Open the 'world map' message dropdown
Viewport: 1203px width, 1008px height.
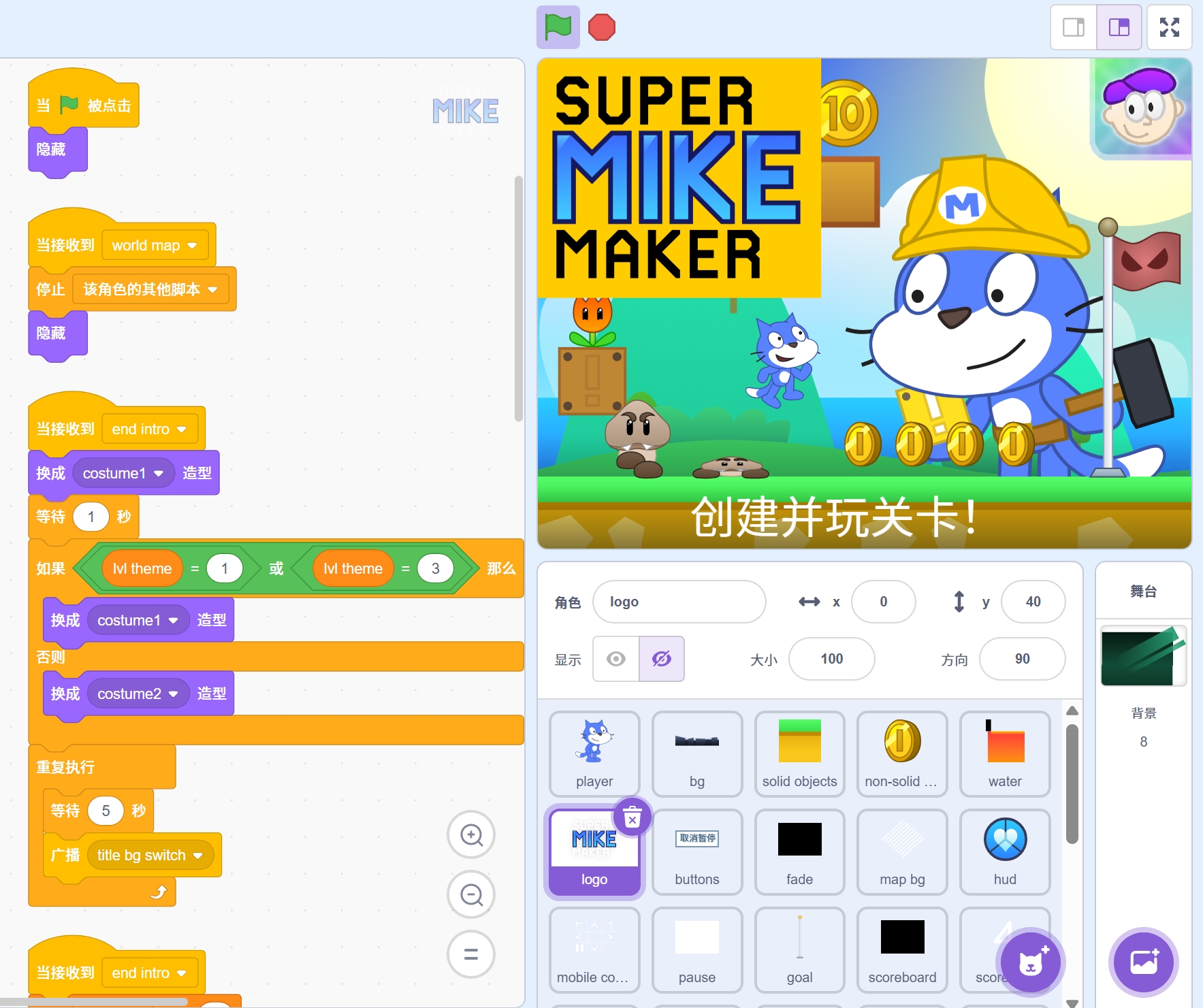tap(192, 246)
